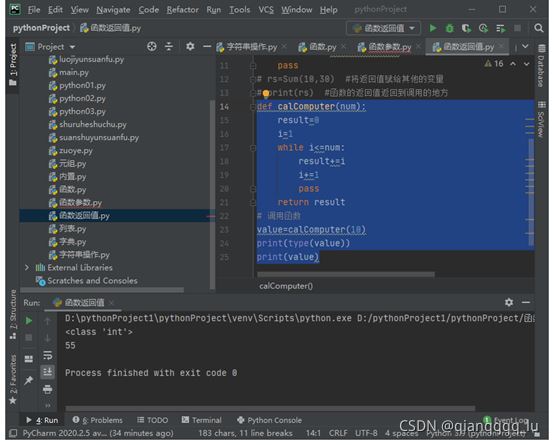Collapse all in the Project panel toolbar

169,47
